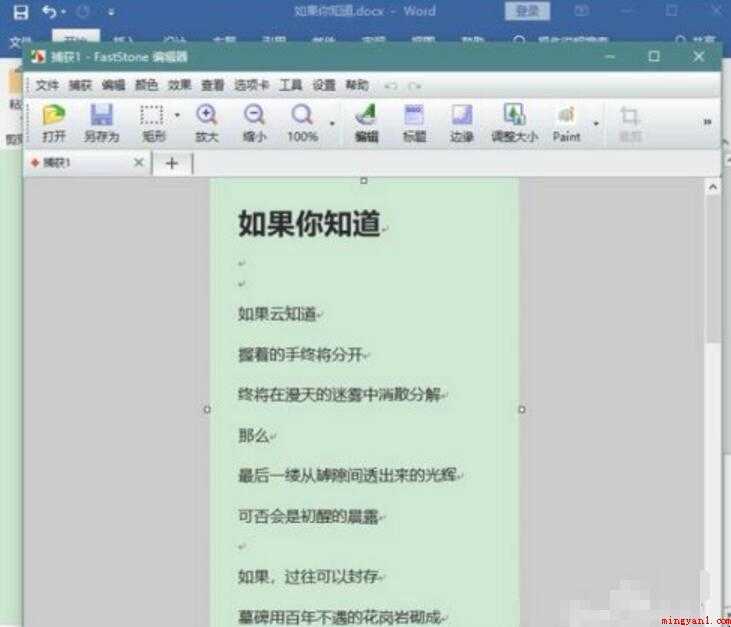The width and height of the screenshot is (731, 627).
Task: Zoom out with the 缩小 magnifier
Action: point(255,123)
